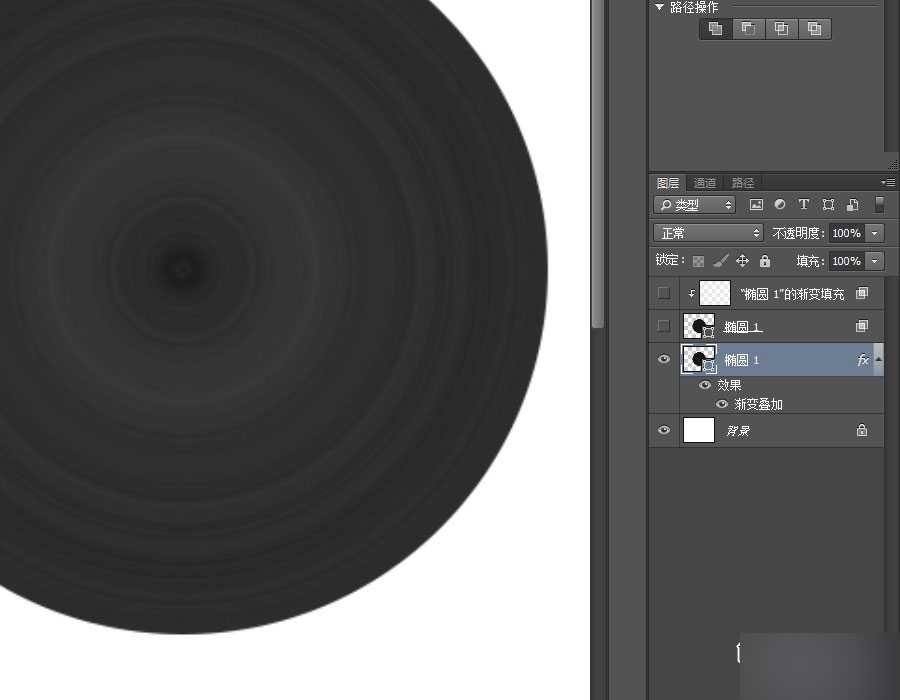Show the gradient fill layer
The image size is (900, 700).
pos(664,293)
